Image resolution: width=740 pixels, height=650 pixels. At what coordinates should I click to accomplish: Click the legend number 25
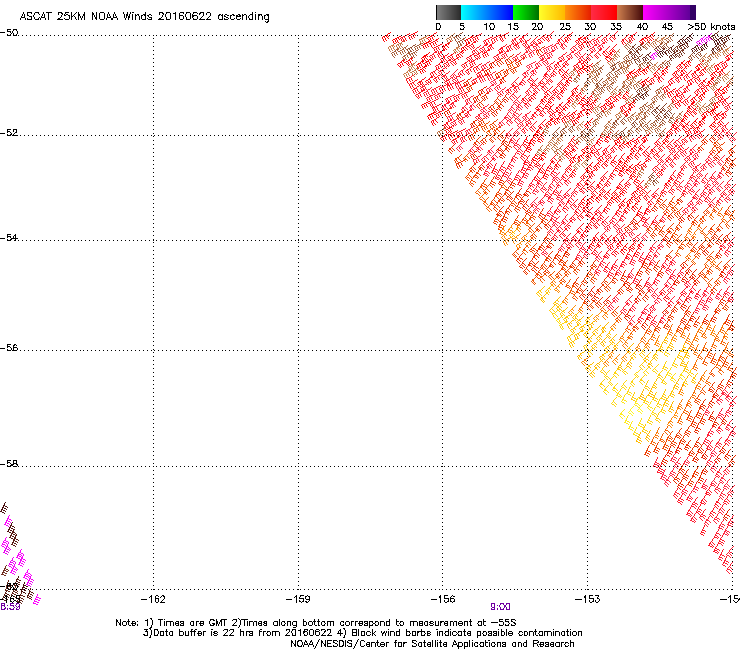point(565,27)
